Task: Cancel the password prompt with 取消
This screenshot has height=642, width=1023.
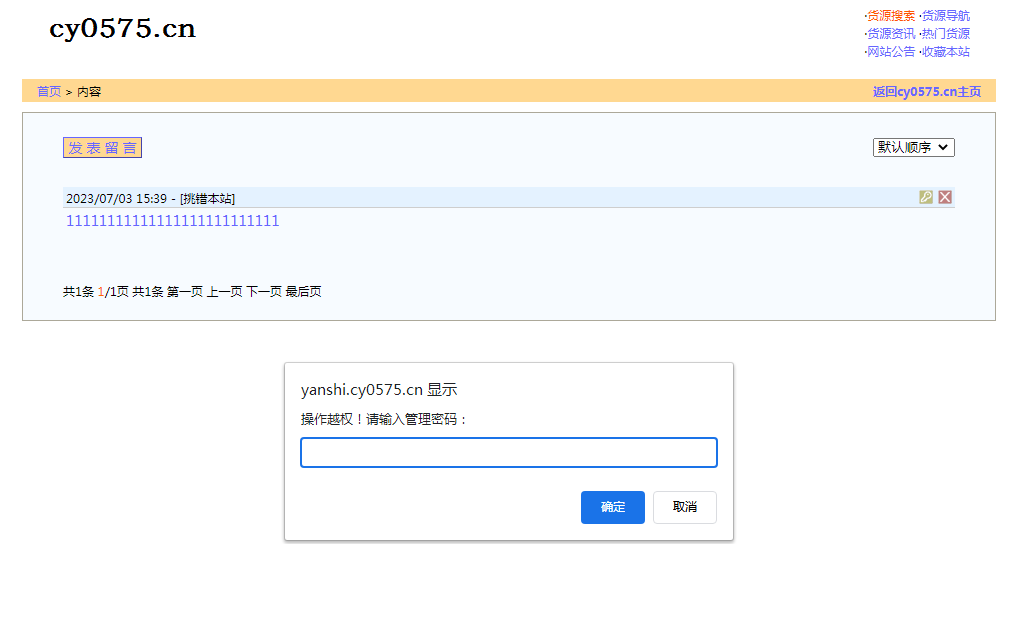Action: pos(684,507)
